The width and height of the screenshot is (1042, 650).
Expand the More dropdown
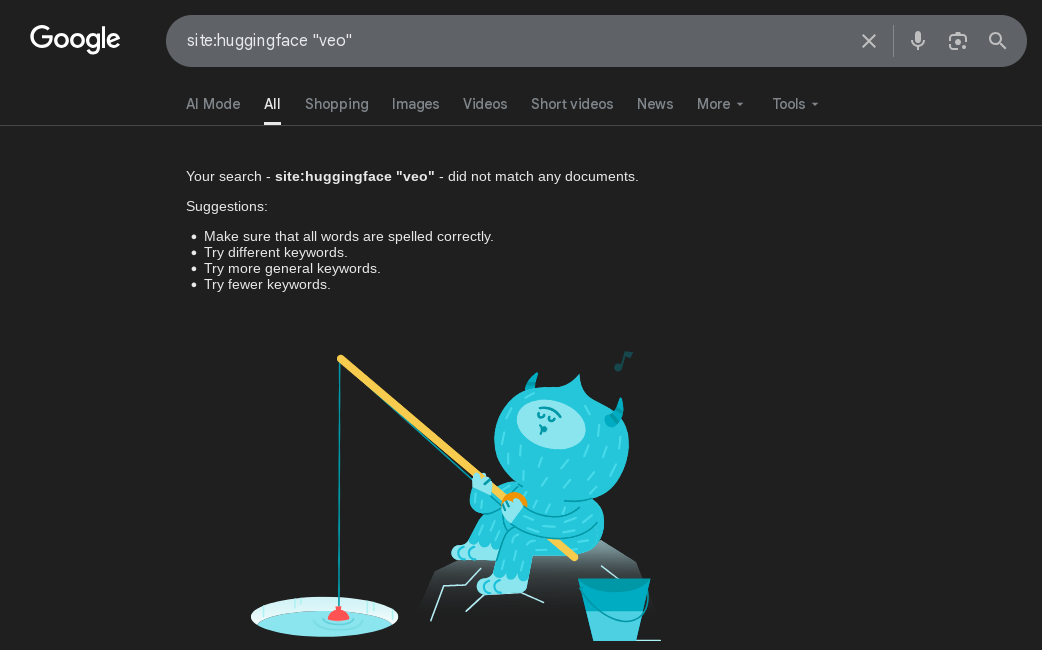pyautogui.click(x=720, y=104)
